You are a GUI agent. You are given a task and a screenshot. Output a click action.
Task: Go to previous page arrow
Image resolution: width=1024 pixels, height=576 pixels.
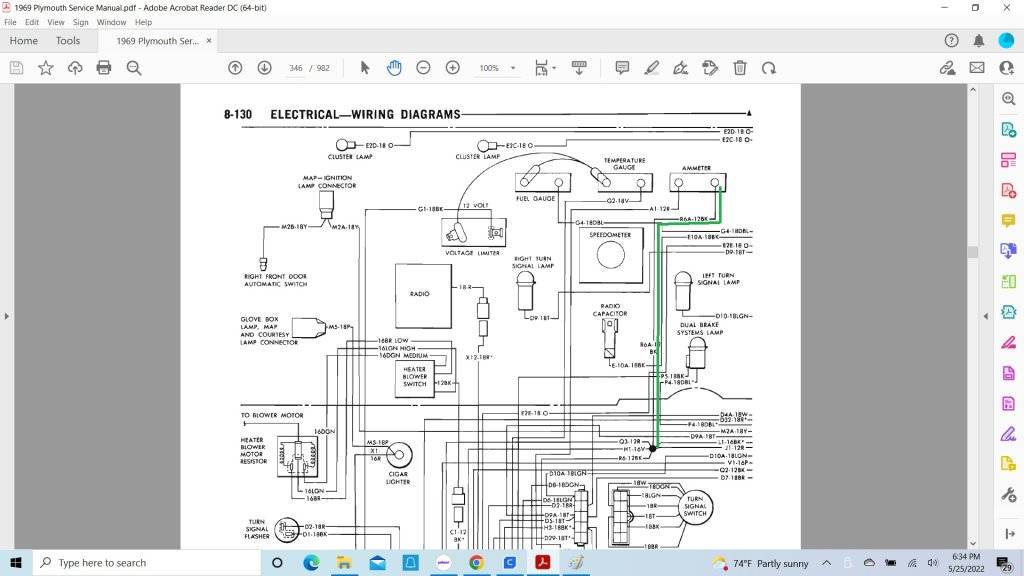tap(235, 68)
